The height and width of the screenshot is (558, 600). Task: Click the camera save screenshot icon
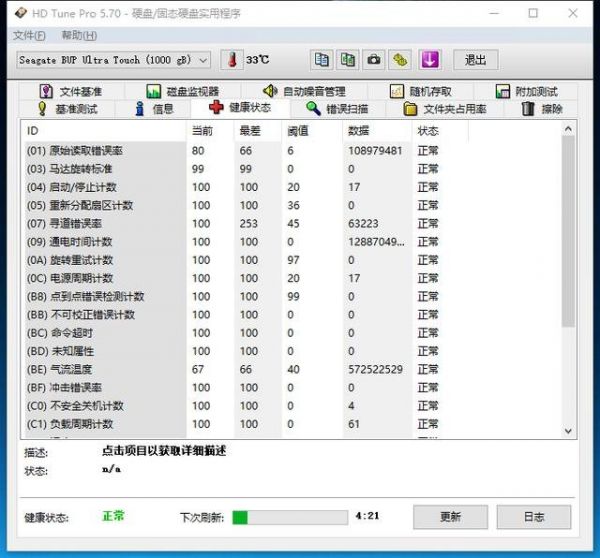click(x=373, y=60)
